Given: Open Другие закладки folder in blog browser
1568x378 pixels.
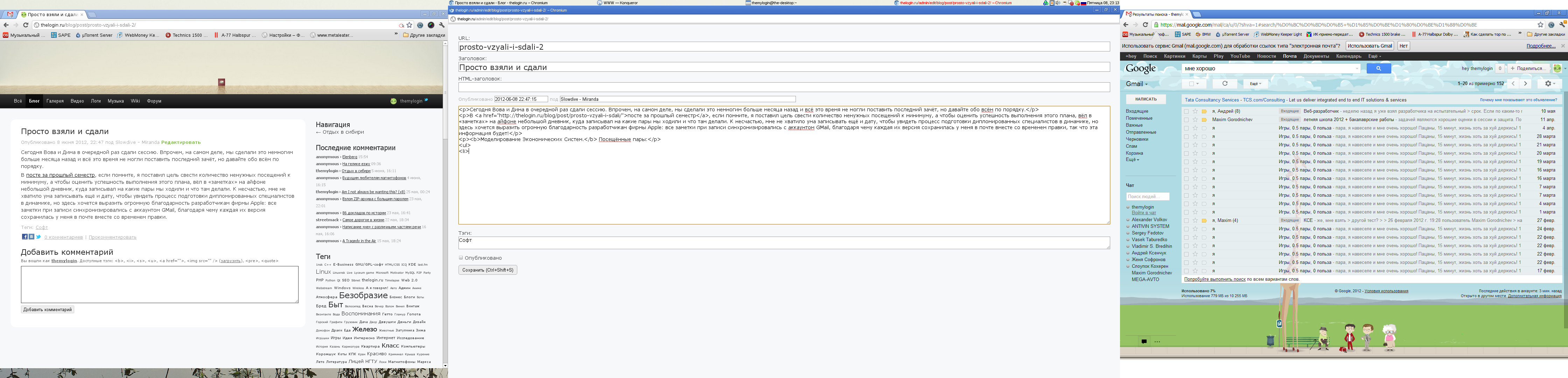Looking at the screenshot, I should coord(423,35).
